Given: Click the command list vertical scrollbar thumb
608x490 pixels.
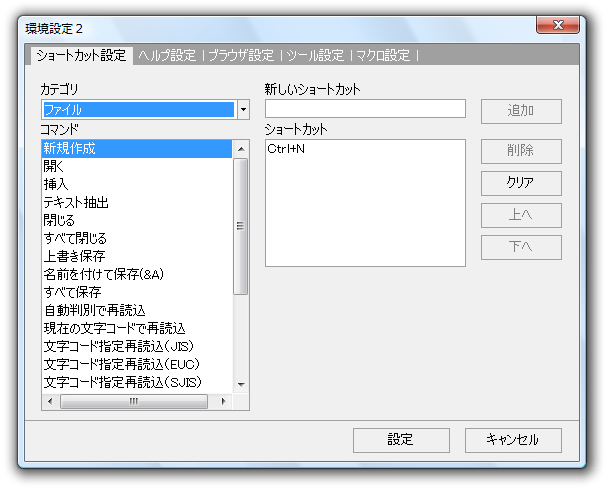Looking at the screenshot, I should coord(241,226).
